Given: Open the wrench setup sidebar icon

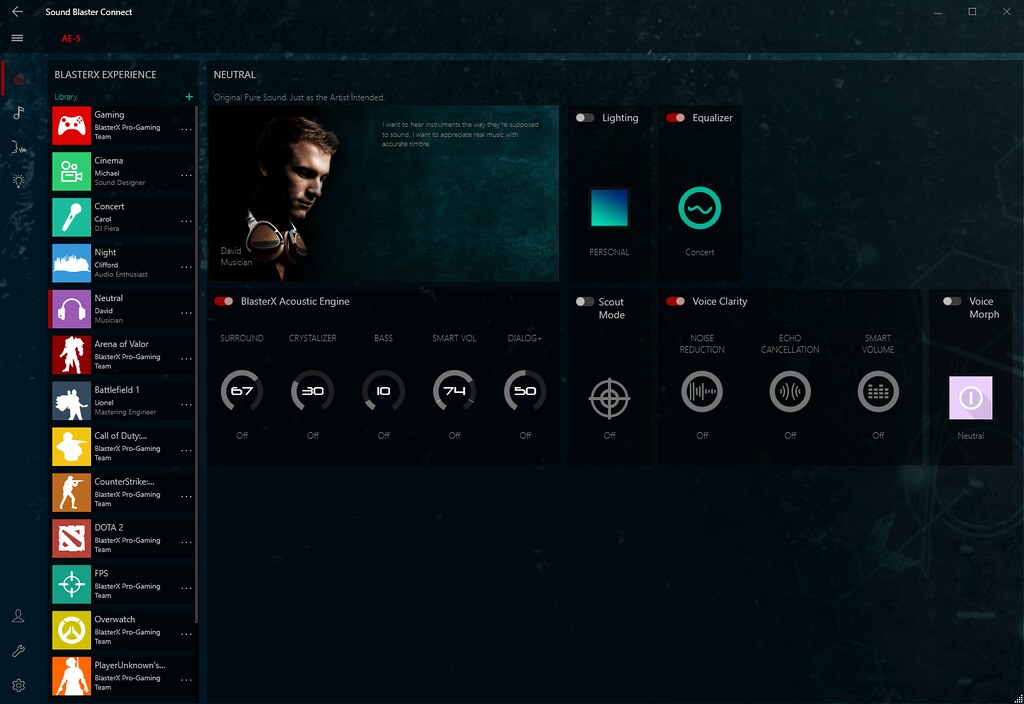Looking at the screenshot, I should tap(18, 650).
